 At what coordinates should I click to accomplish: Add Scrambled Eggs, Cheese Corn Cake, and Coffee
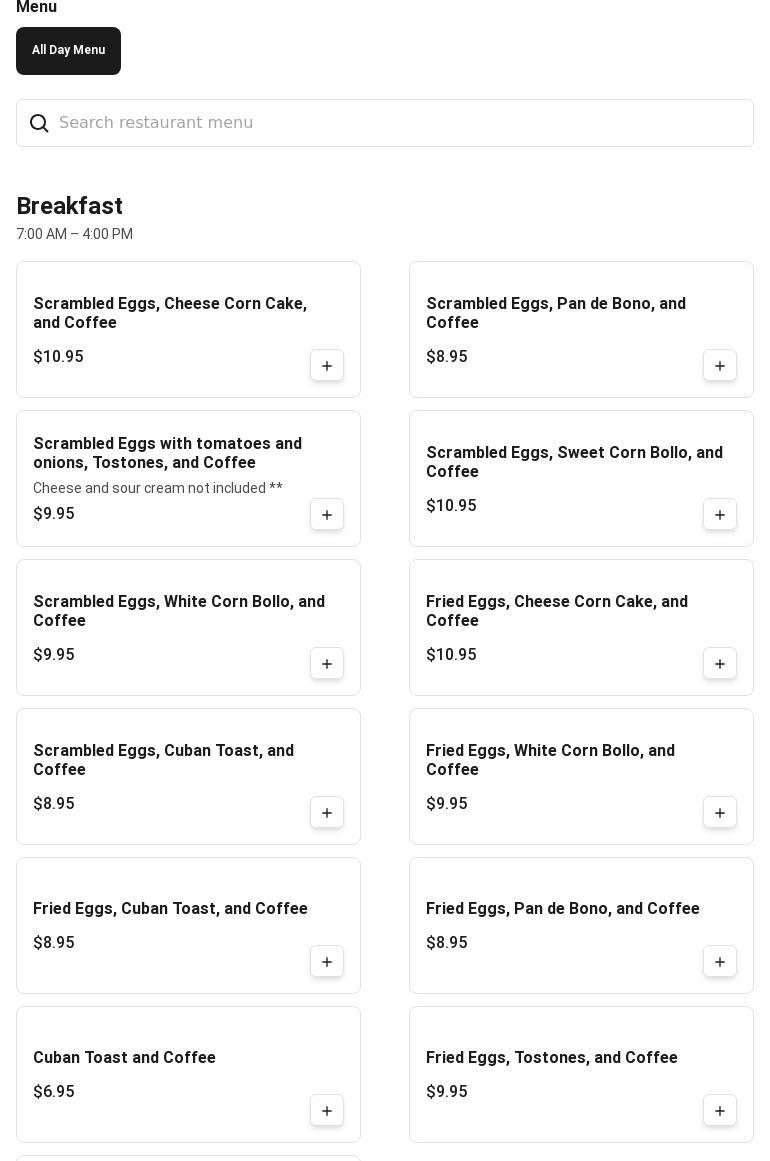point(327,366)
